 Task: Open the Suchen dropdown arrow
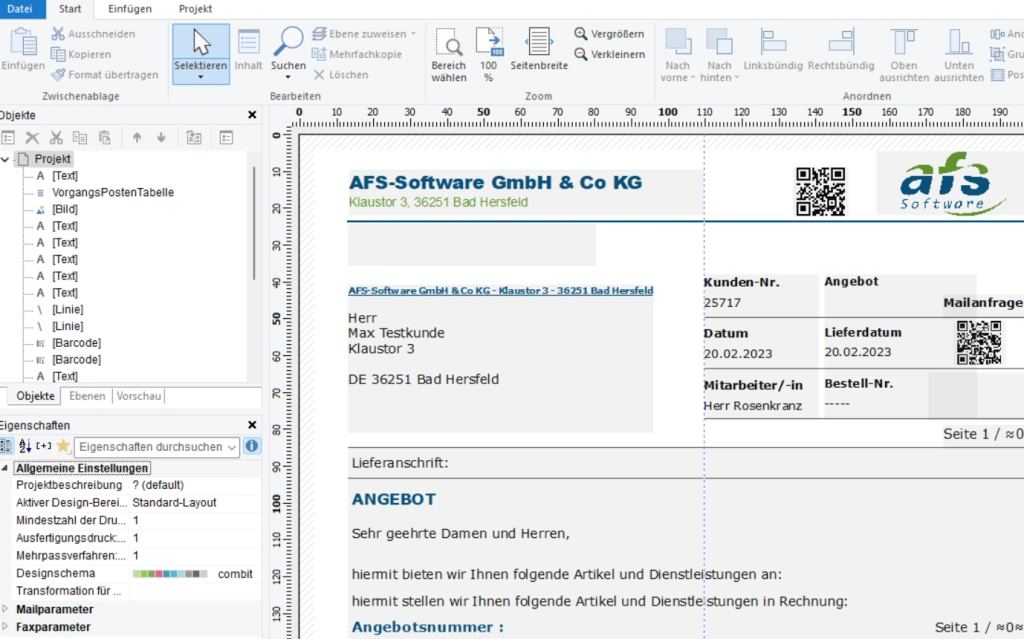tap(288, 78)
